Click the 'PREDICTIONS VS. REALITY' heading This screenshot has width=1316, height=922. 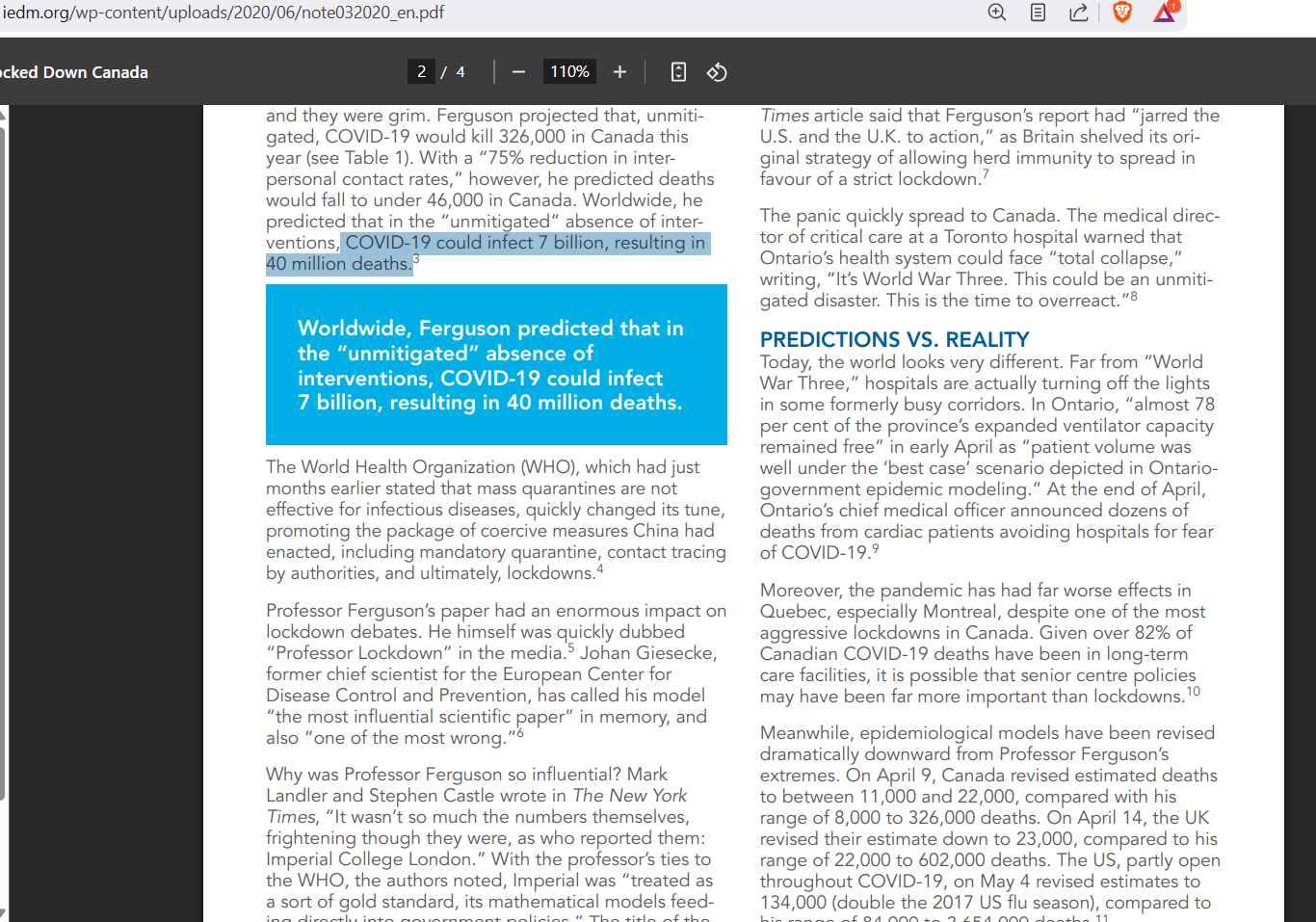pyautogui.click(x=894, y=339)
